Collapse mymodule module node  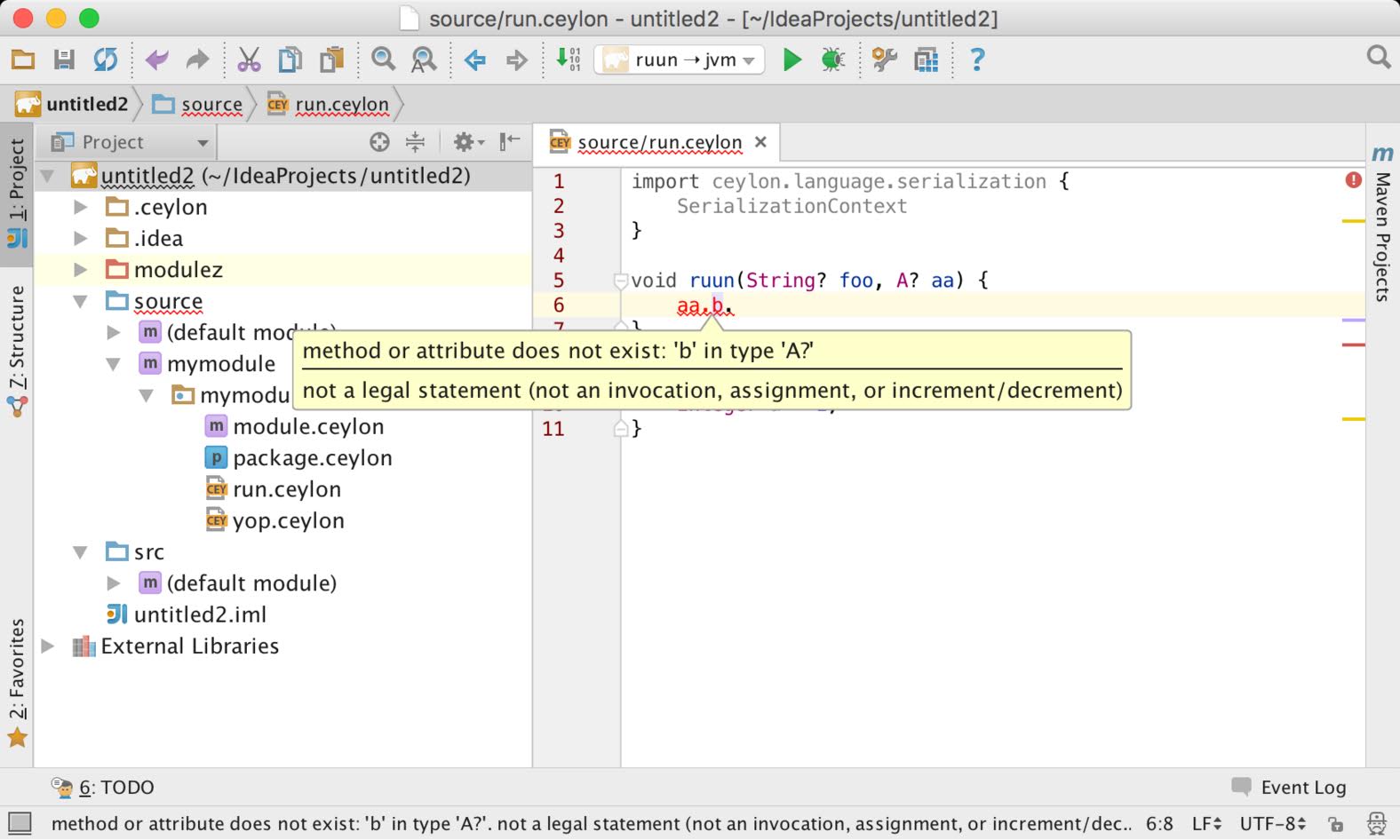(x=114, y=364)
